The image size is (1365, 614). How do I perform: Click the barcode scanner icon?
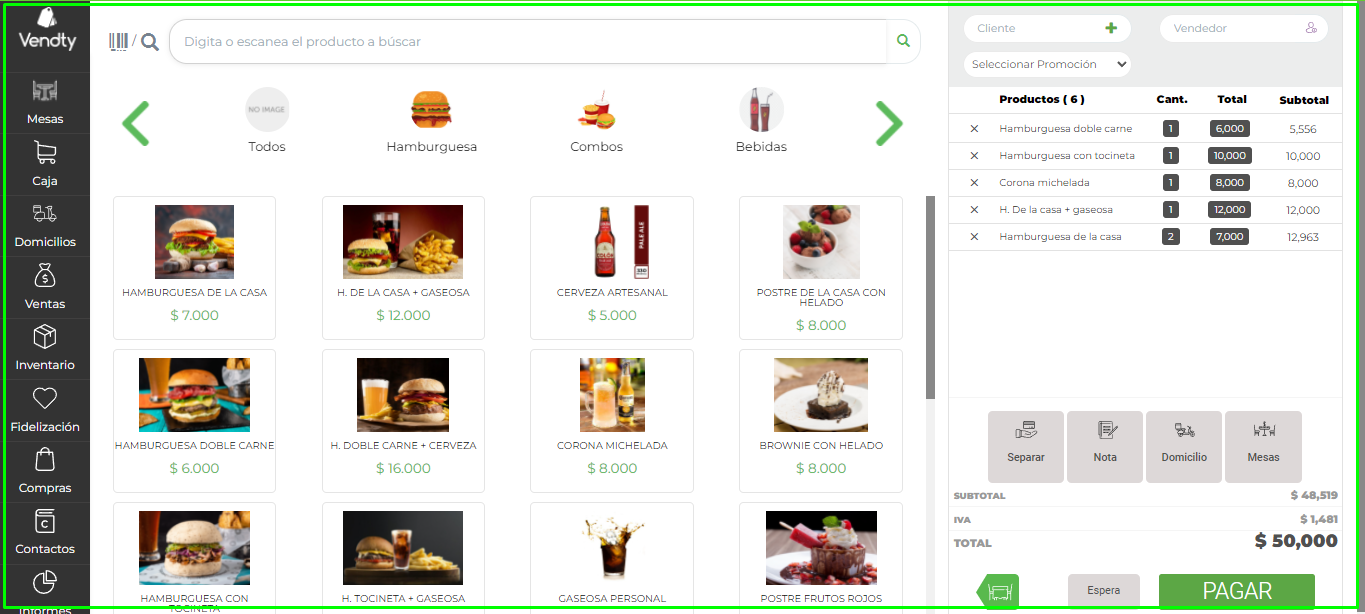tap(119, 41)
